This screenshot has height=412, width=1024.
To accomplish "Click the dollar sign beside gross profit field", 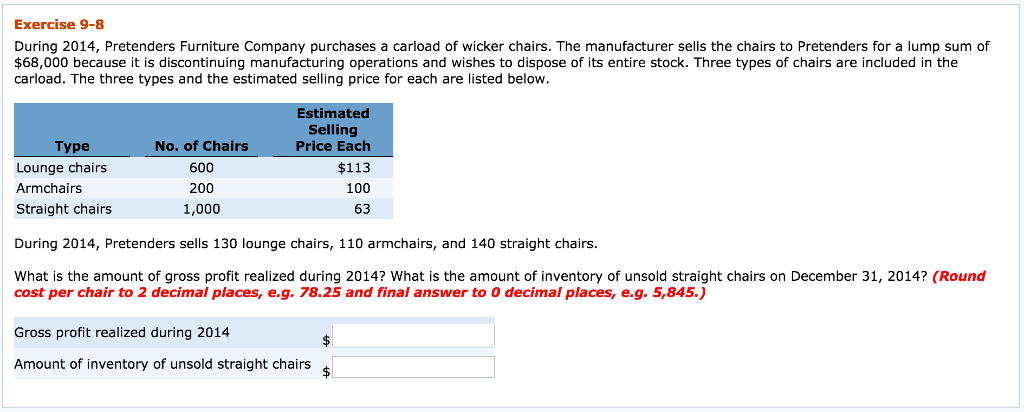I will 327,340.
